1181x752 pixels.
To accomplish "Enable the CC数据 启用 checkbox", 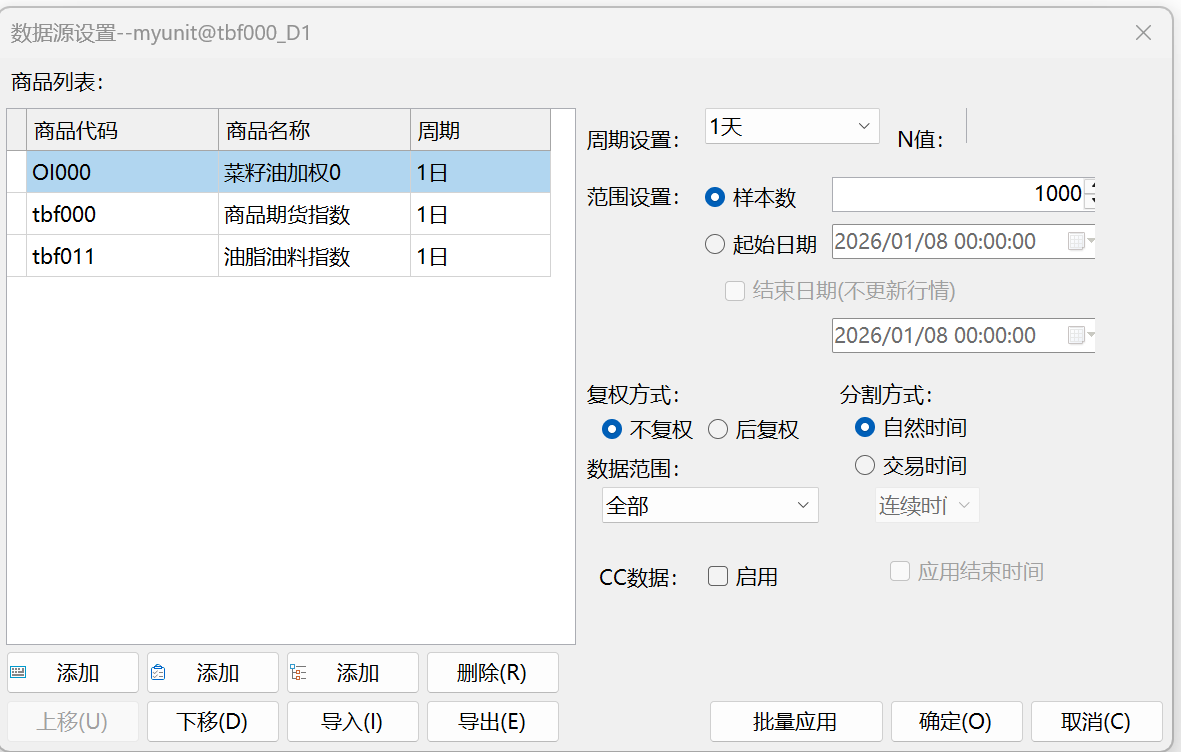I will [718, 577].
